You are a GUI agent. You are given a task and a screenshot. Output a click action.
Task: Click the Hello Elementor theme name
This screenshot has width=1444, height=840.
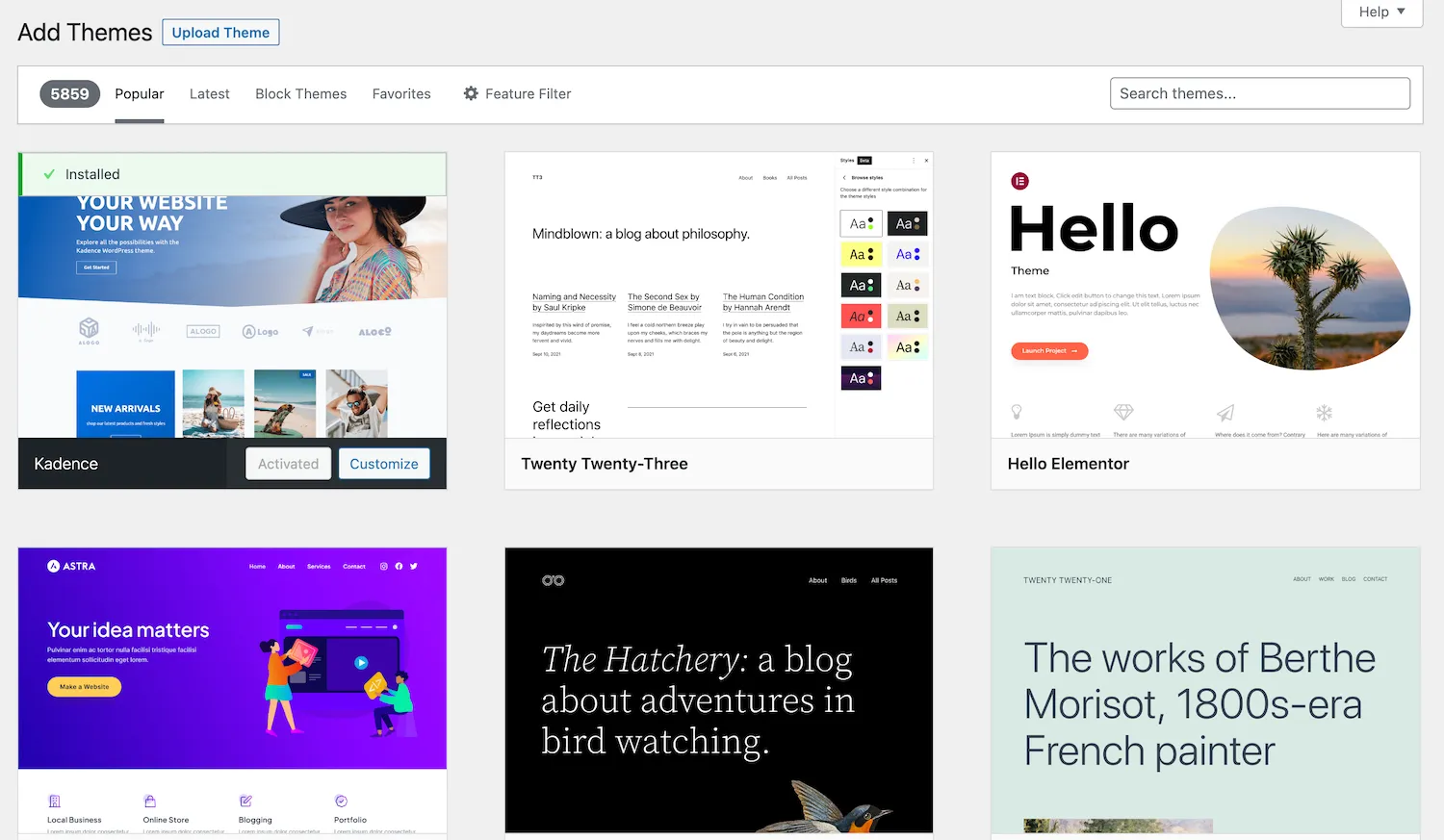click(x=1068, y=464)
